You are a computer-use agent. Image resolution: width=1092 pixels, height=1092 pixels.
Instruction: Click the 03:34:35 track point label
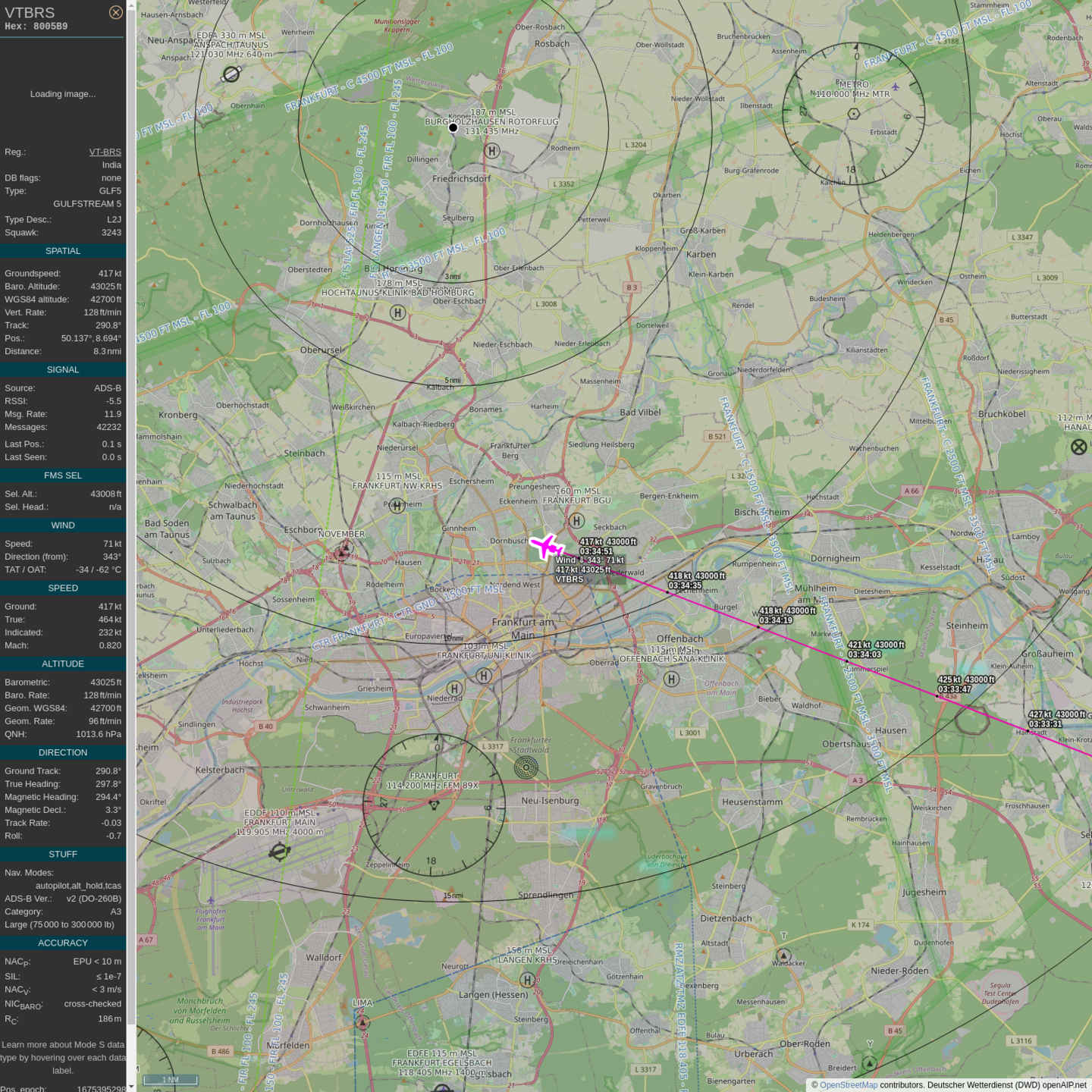(685, 585)
